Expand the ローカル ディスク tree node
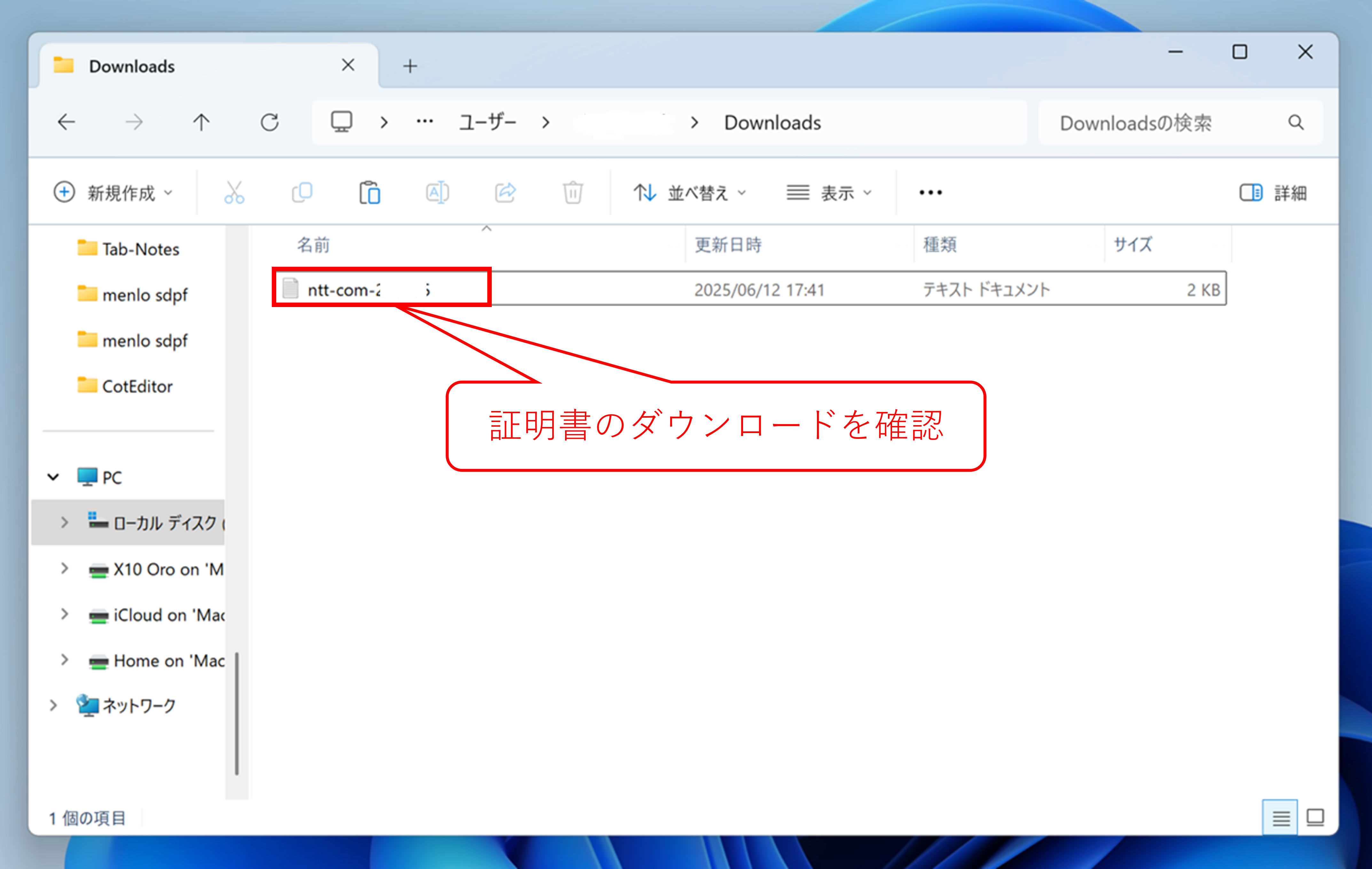1372x869 pixels. (x=64, y=522)
